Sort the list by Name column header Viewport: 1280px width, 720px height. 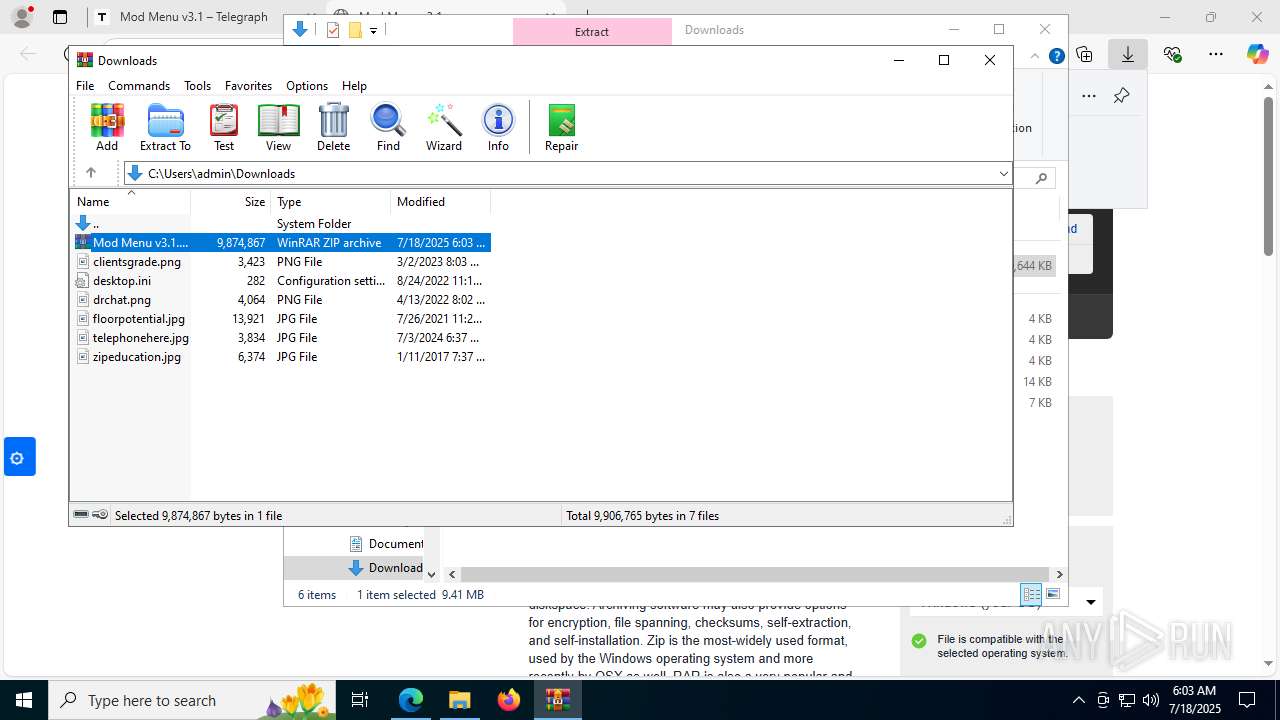pos(130,201)
